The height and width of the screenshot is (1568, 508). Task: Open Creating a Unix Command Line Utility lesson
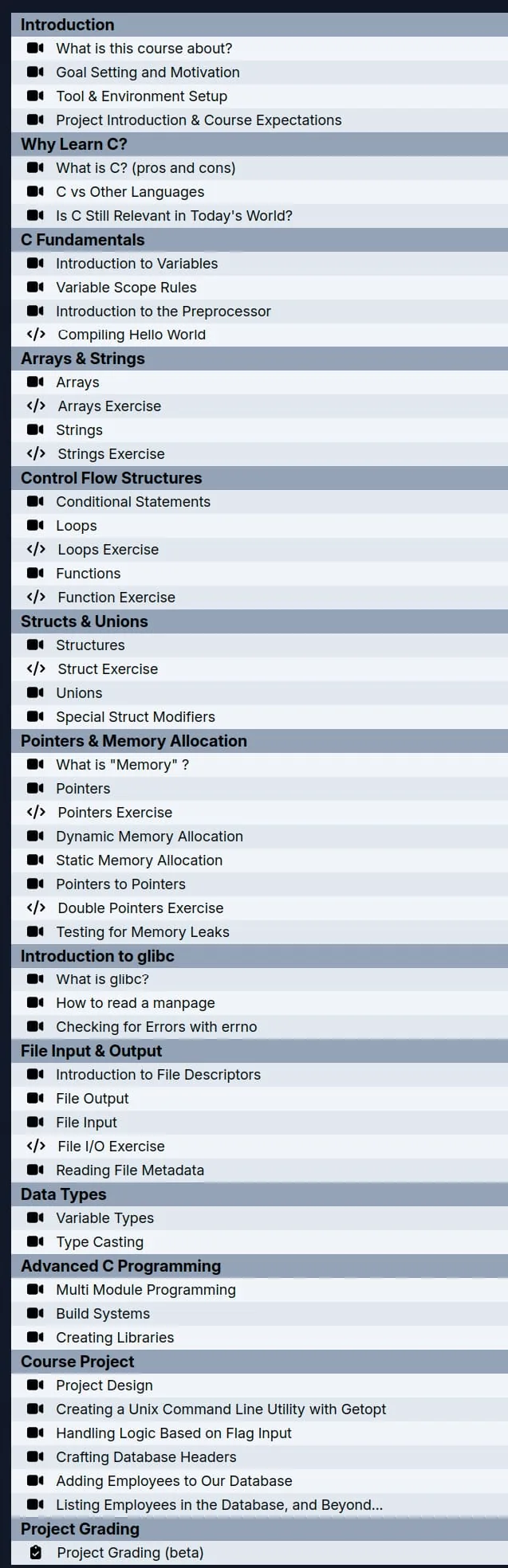pyautogui.click(x=259, y=1409)
